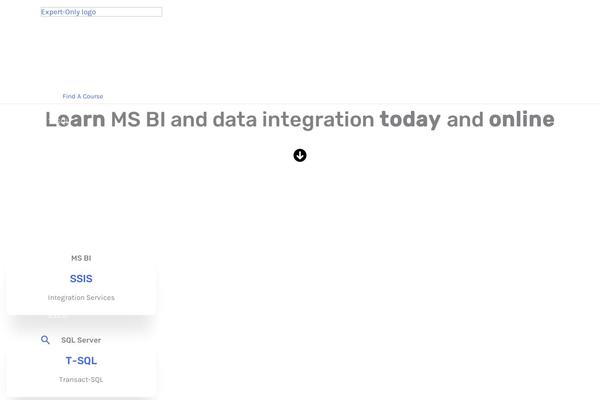
Task: Click the blue magnifier search icon
Action: click(45, 340)
